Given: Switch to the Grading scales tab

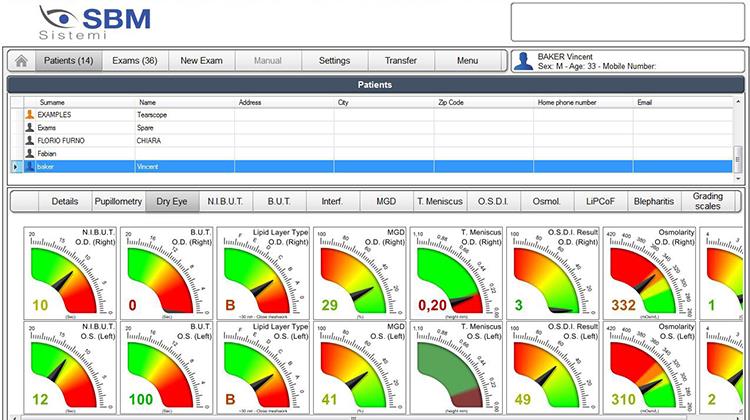Looking at the screenshot, I should (x=707, y=201).
